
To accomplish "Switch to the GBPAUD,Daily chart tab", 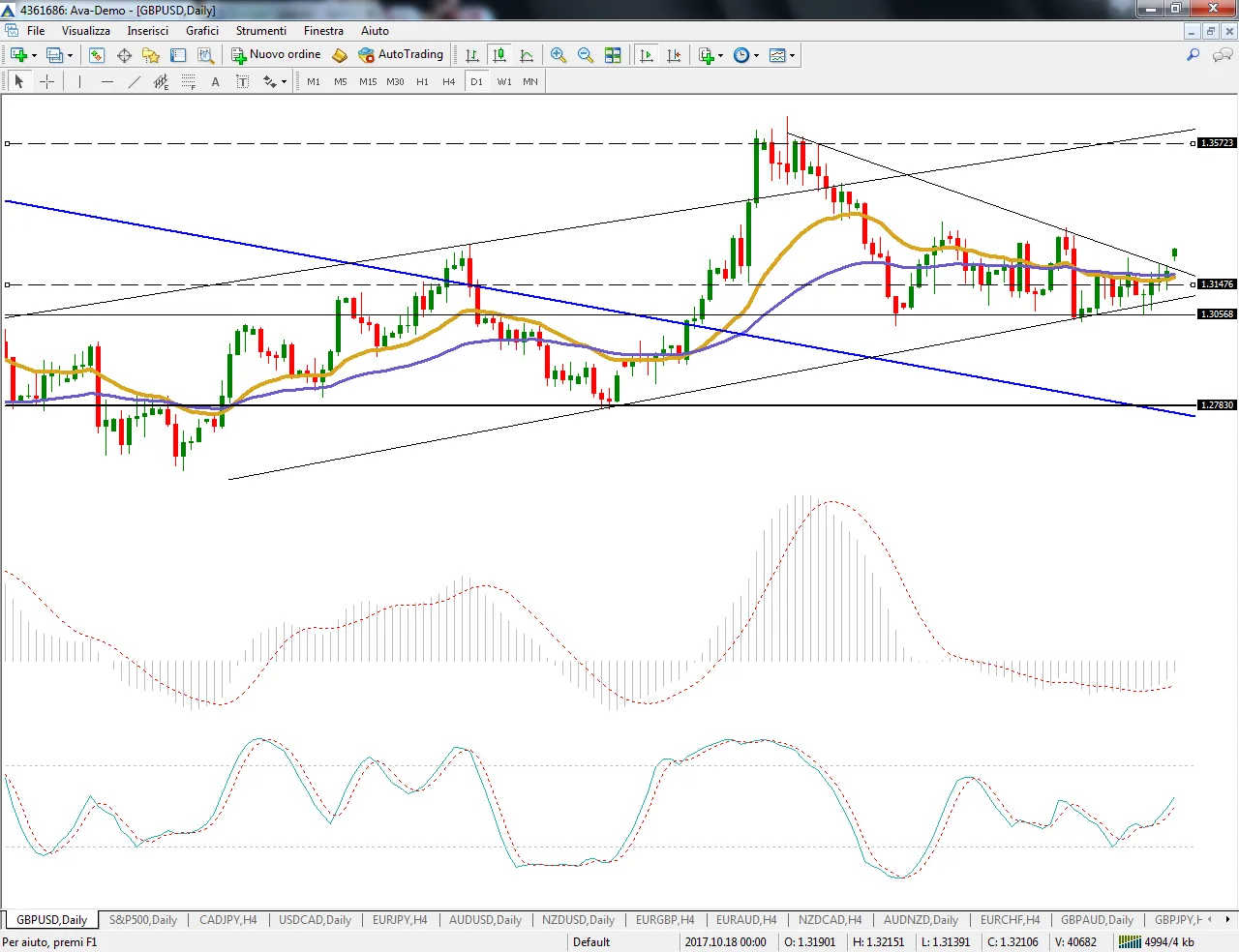I will [x=1097, y=920].
